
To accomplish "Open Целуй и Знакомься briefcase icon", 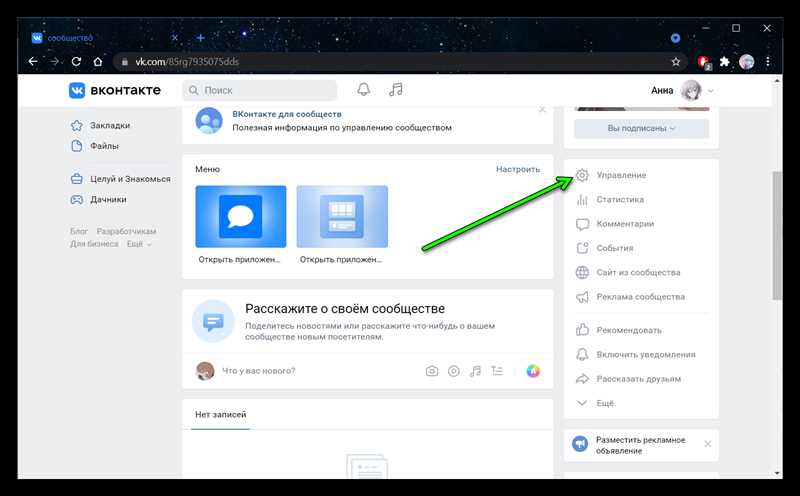I will (77, 179).
